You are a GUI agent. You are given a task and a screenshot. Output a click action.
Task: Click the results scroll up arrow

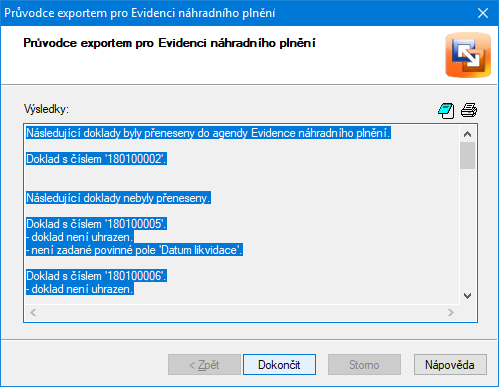(468, 134)
